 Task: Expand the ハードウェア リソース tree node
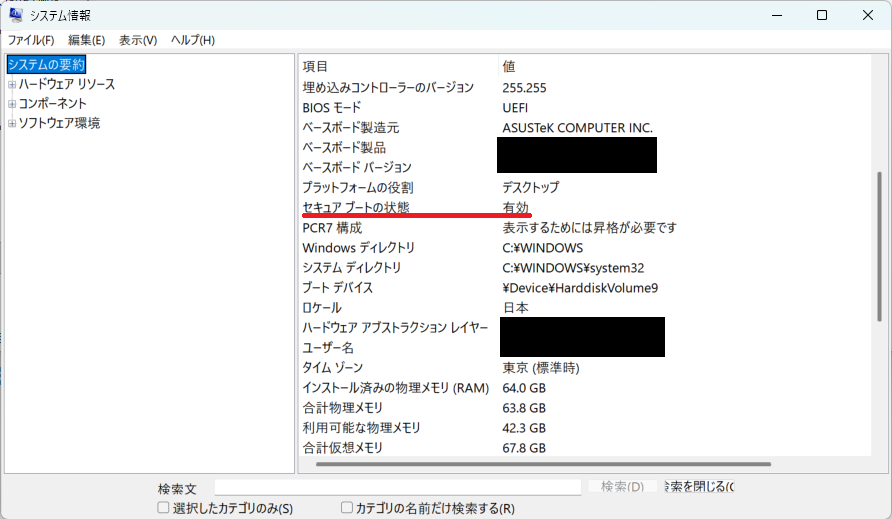click(x=11, y=84)
